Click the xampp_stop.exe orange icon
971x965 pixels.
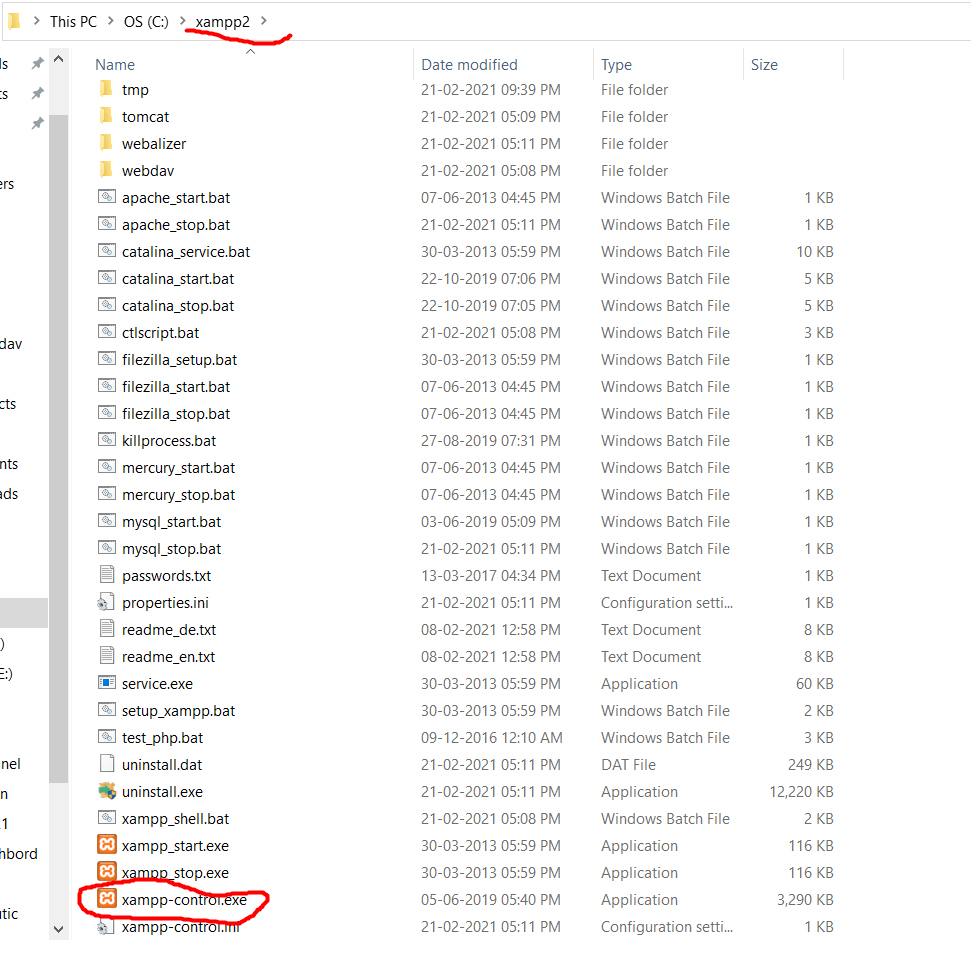pyautogui.click(x=107, y=872)
